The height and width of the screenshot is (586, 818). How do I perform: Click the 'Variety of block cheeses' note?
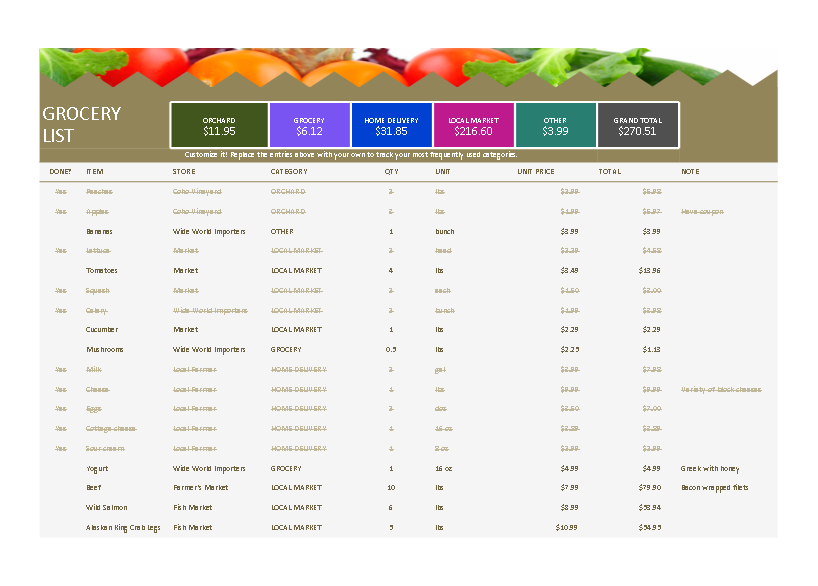[x=721, y=389]
